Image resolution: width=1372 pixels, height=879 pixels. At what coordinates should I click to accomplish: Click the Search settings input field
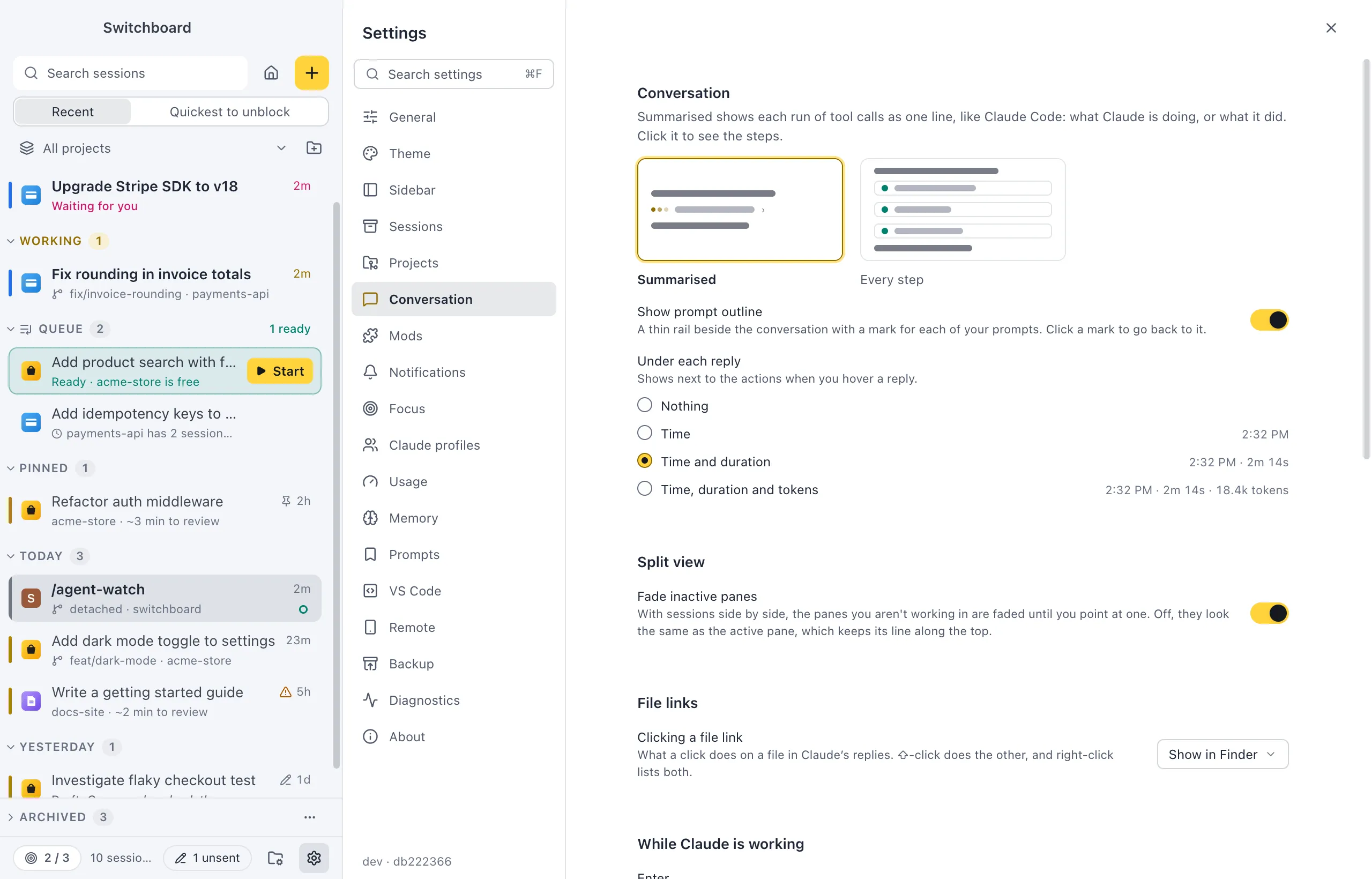pos(454,73)
